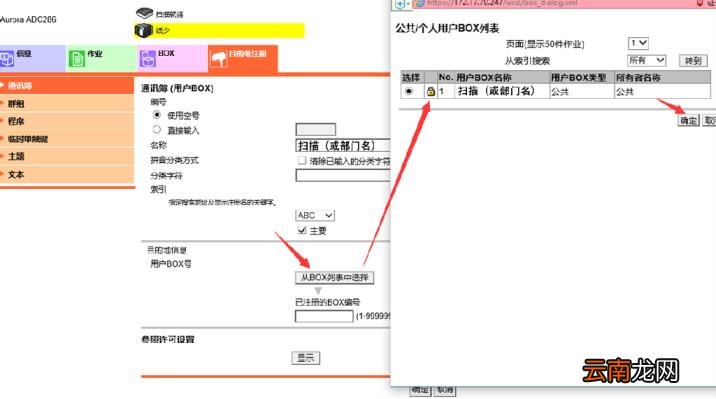Open 群组 in the left sidebar
The image size is (716, 399).
(x=67, y=104)
